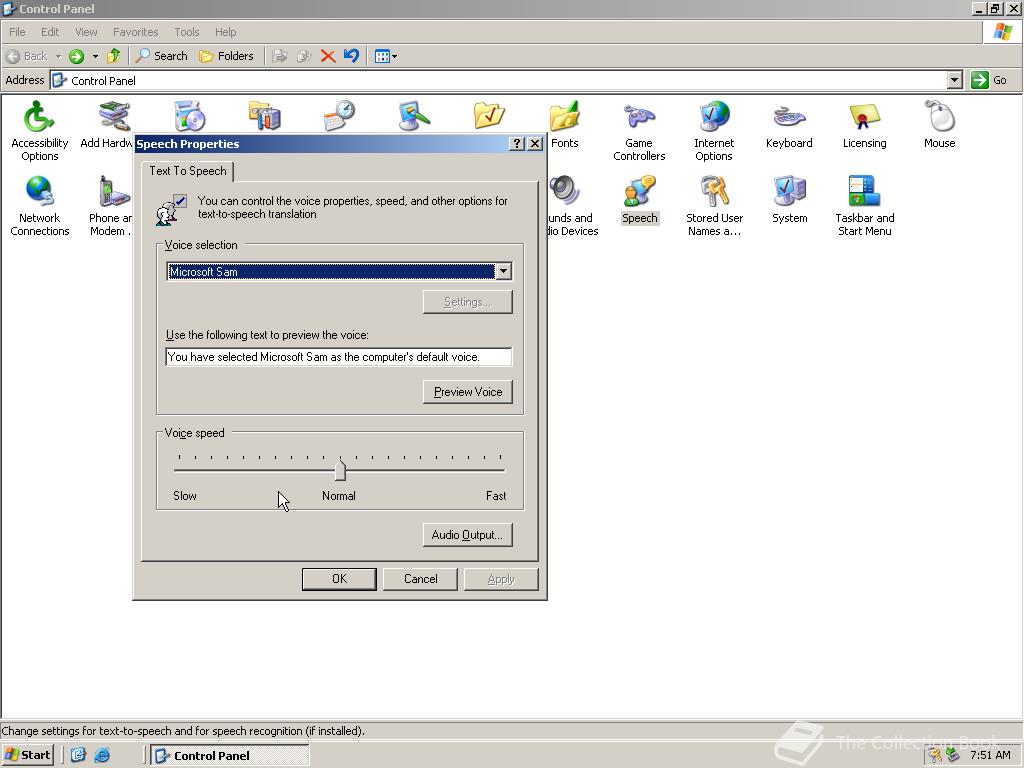
Task: Open the Mouse icon
Action: 939,124
